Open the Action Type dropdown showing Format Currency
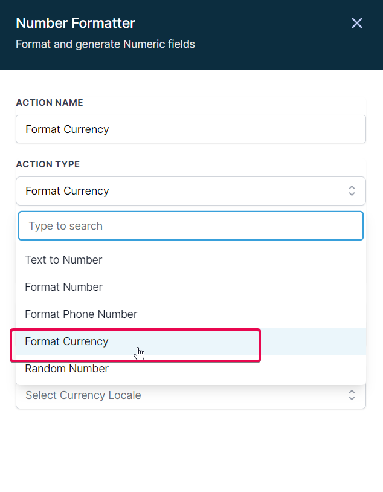Image resolution: width=383 pixels, height=492 pixels. tap(191, 191)
